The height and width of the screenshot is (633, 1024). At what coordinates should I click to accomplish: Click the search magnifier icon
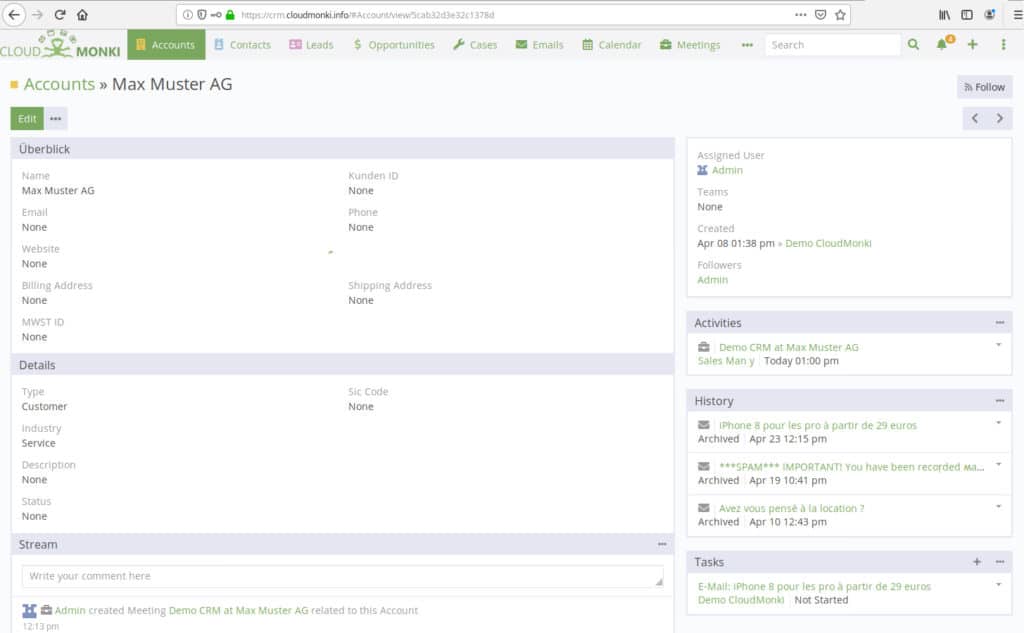pyautogui.click(x=913, y=45)
